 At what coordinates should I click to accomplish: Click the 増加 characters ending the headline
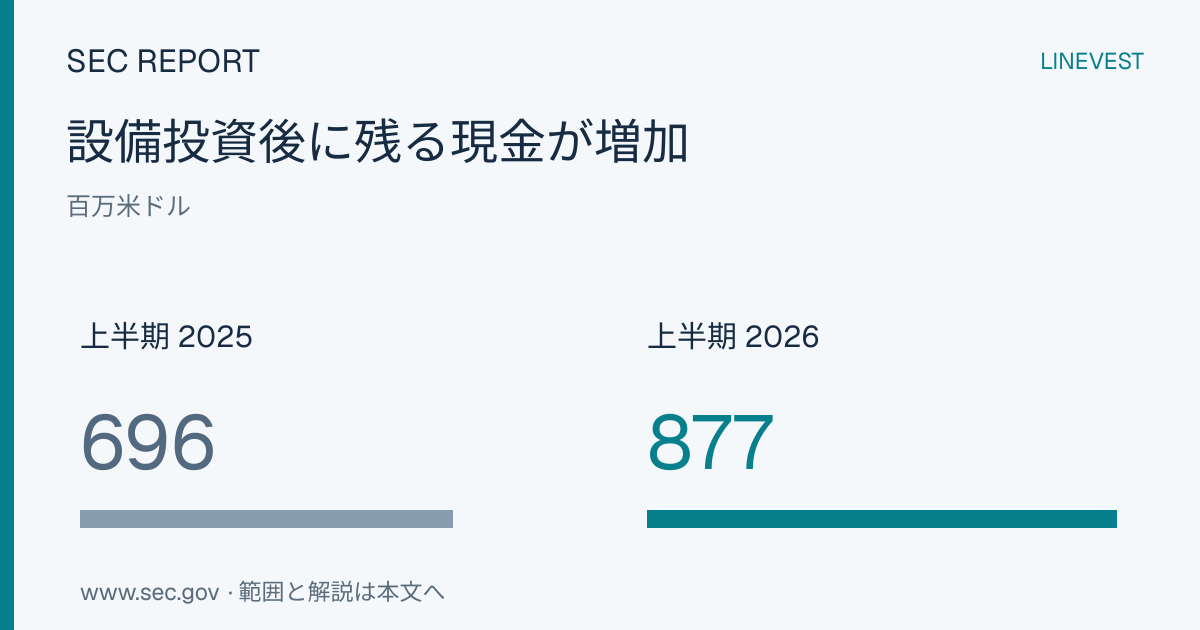pos(641,142)
